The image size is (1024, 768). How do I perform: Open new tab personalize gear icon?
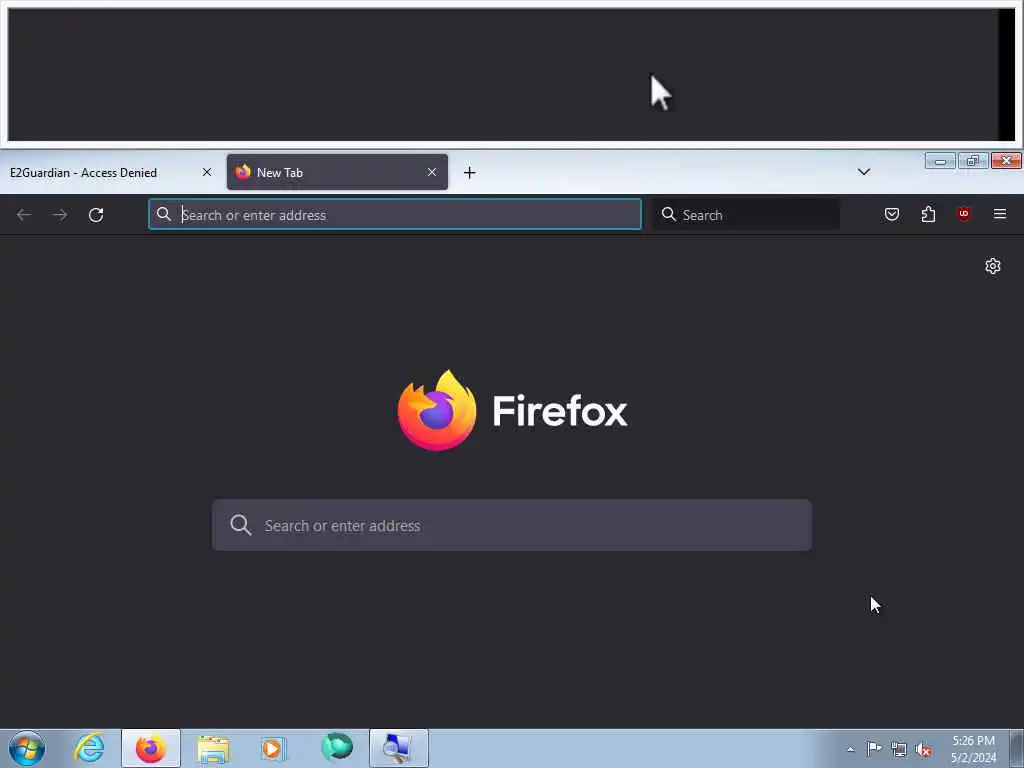tap(993, 266)
